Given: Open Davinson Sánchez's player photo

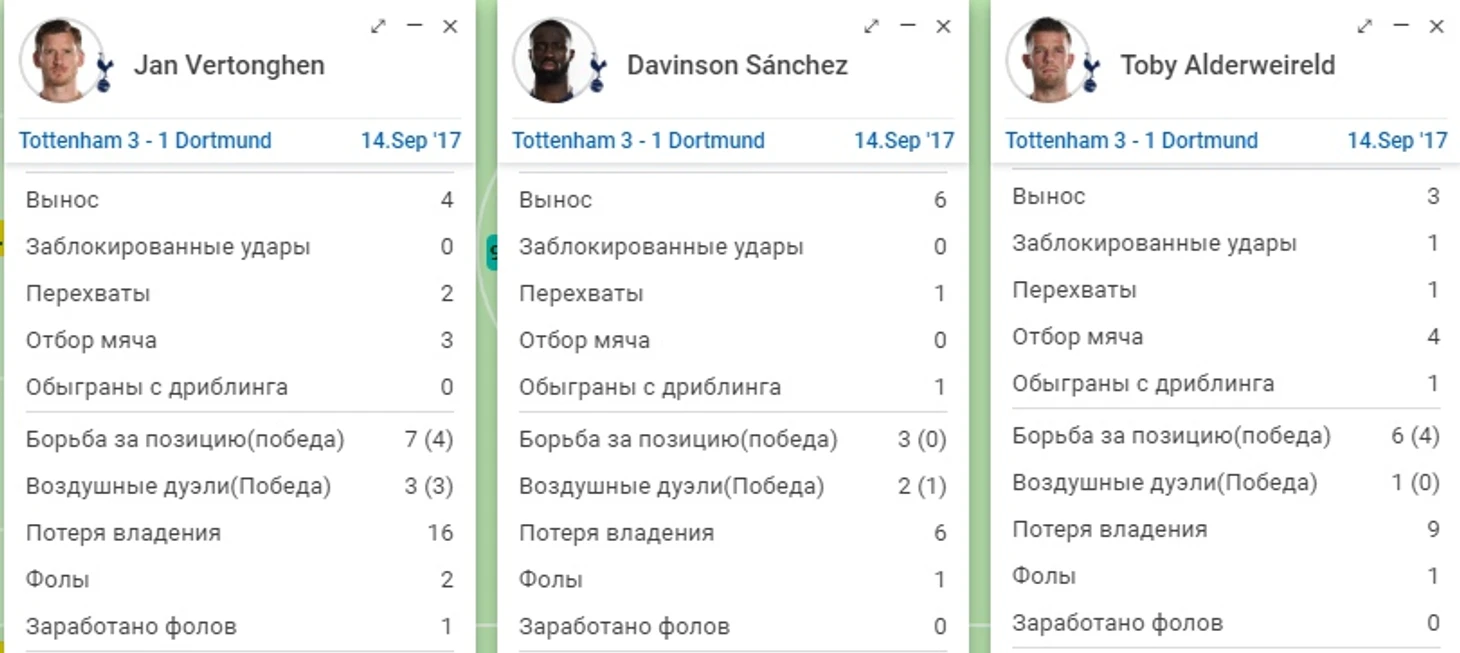Looking at the screenshot, I should 551,60.
